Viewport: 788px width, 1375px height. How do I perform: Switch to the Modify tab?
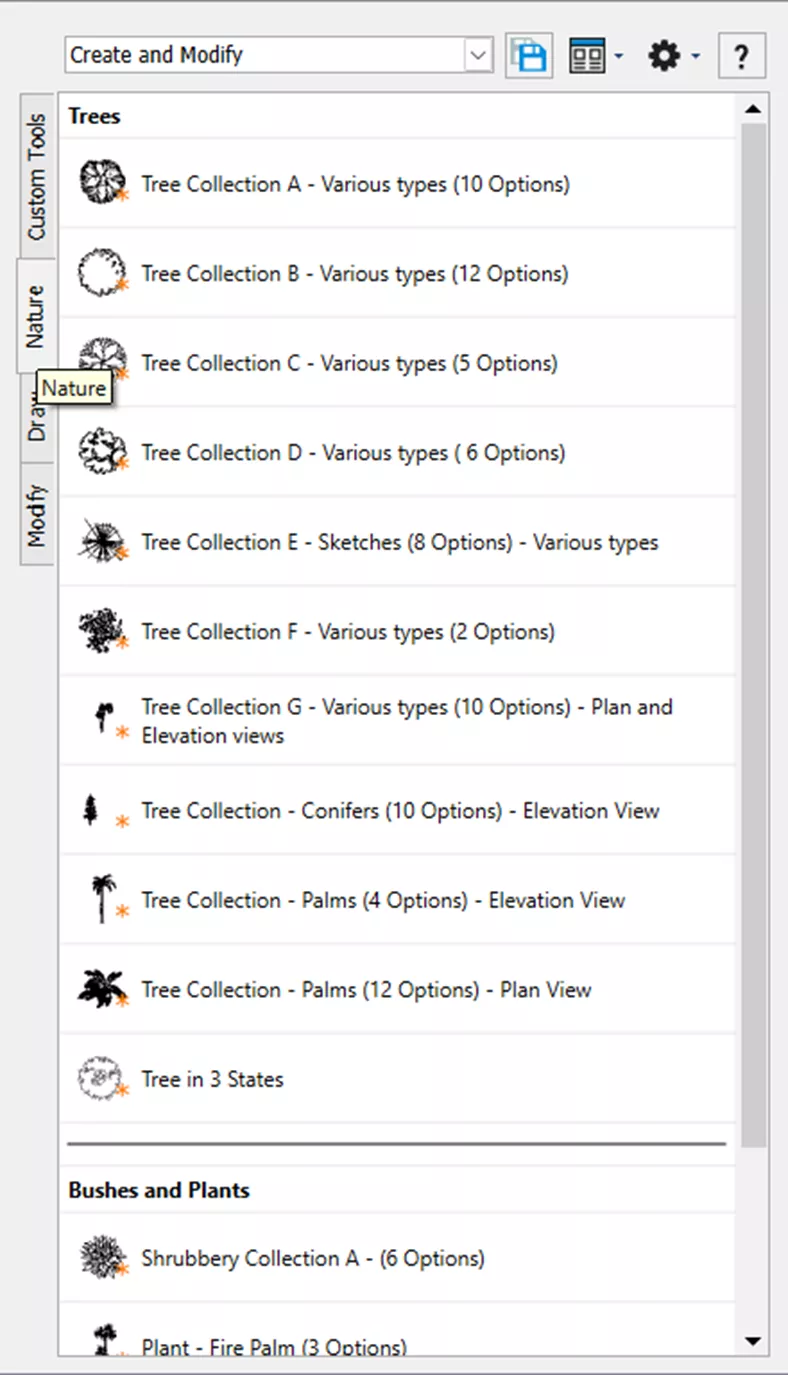pos(37,515)
